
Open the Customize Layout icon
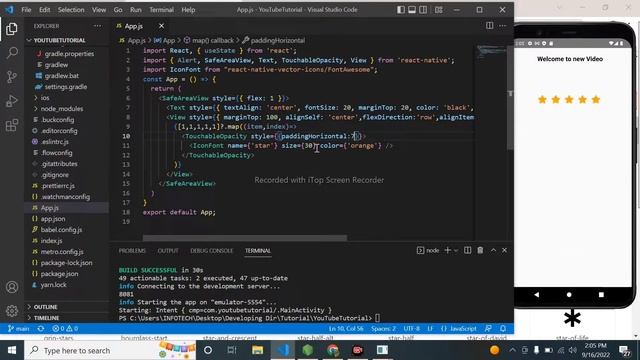pyautogui.click(x=438, y=9)
